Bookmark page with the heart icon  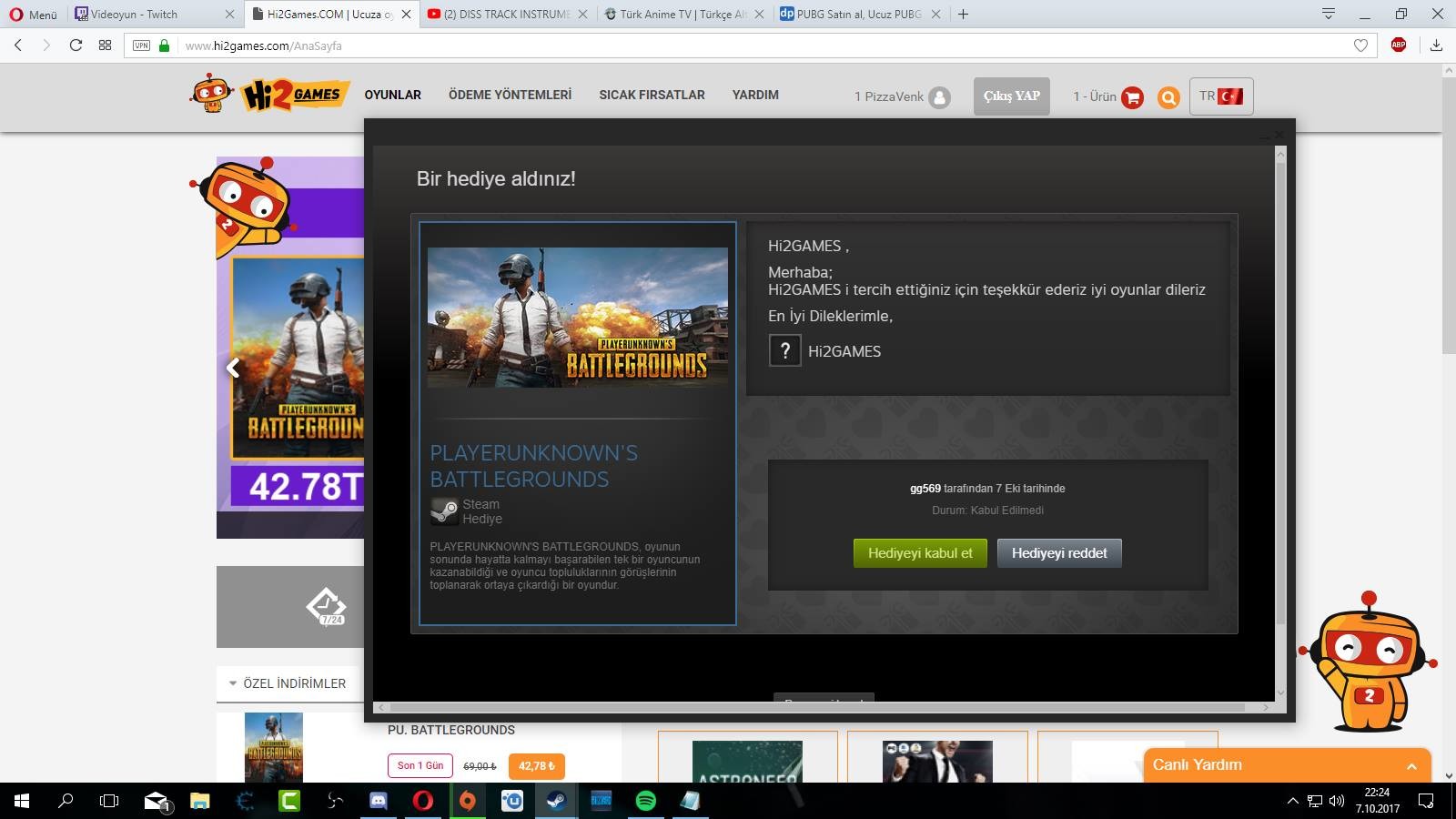pos(1360,45)
